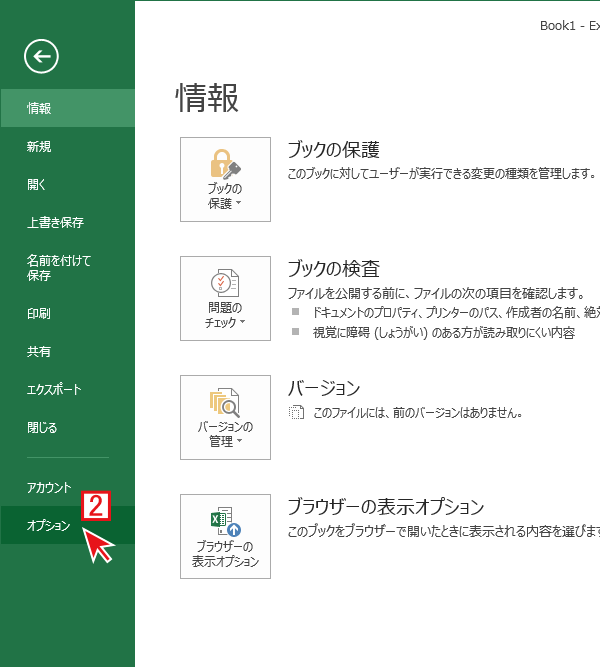The image size is (600, 667).
Task: Open the 印刷 page
Action: 68,314
